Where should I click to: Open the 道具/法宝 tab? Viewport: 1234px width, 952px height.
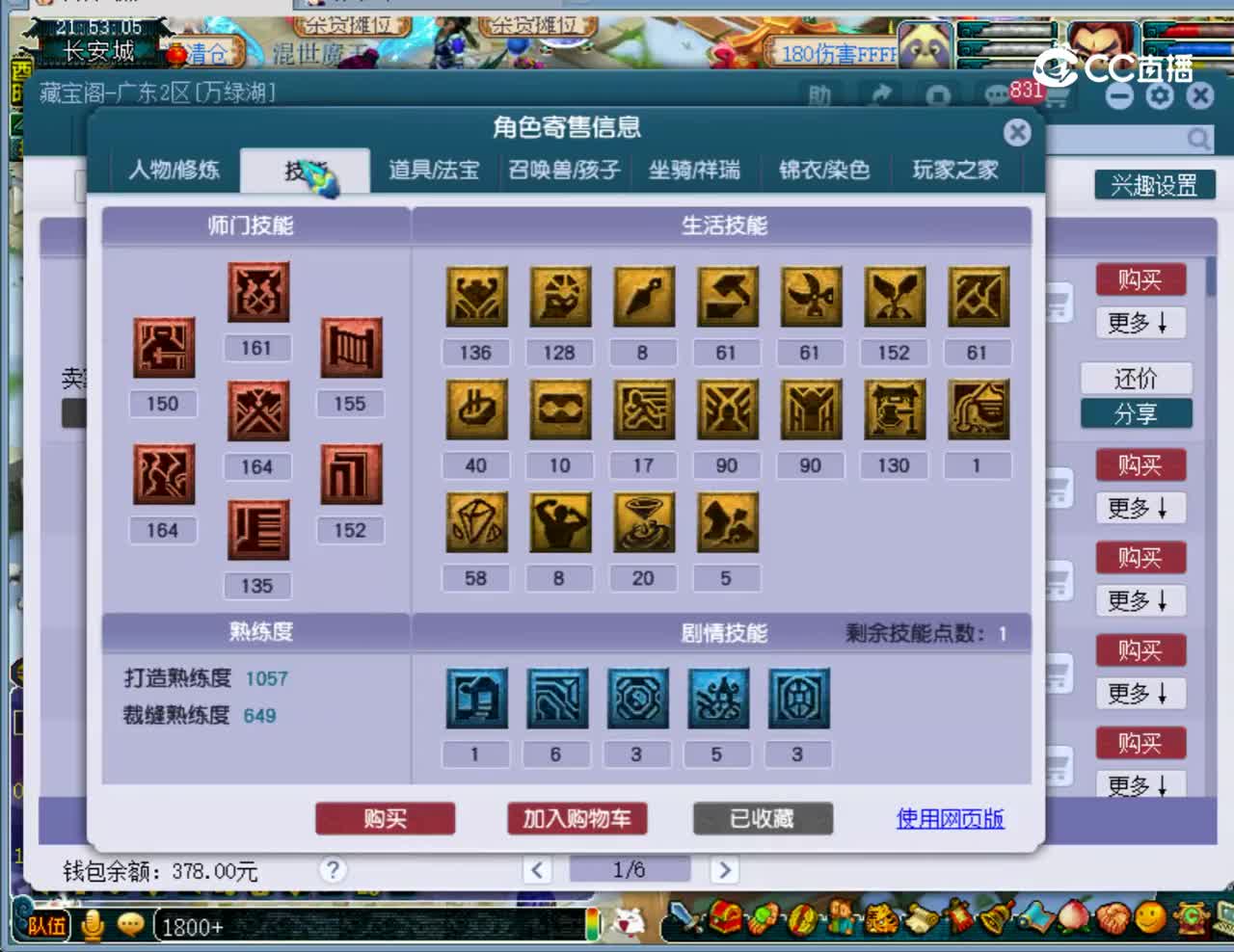tap(434, 171)
